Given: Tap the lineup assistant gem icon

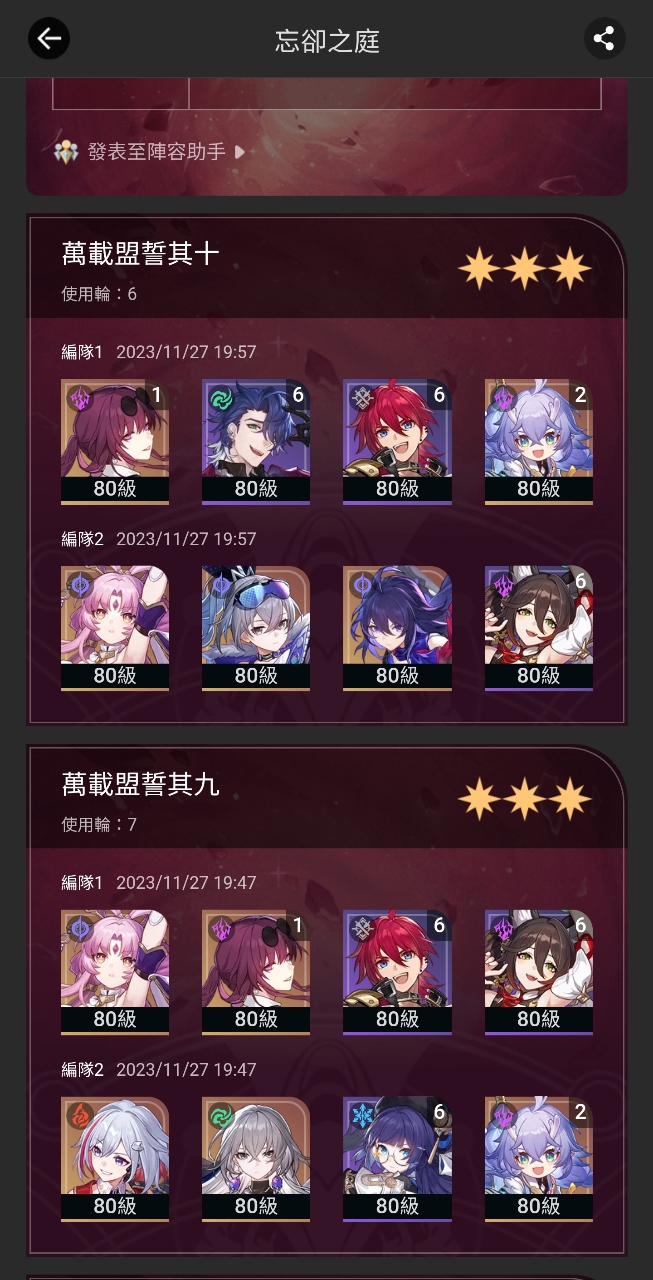Looking at the screenshot, I should [x=67, y=152].
